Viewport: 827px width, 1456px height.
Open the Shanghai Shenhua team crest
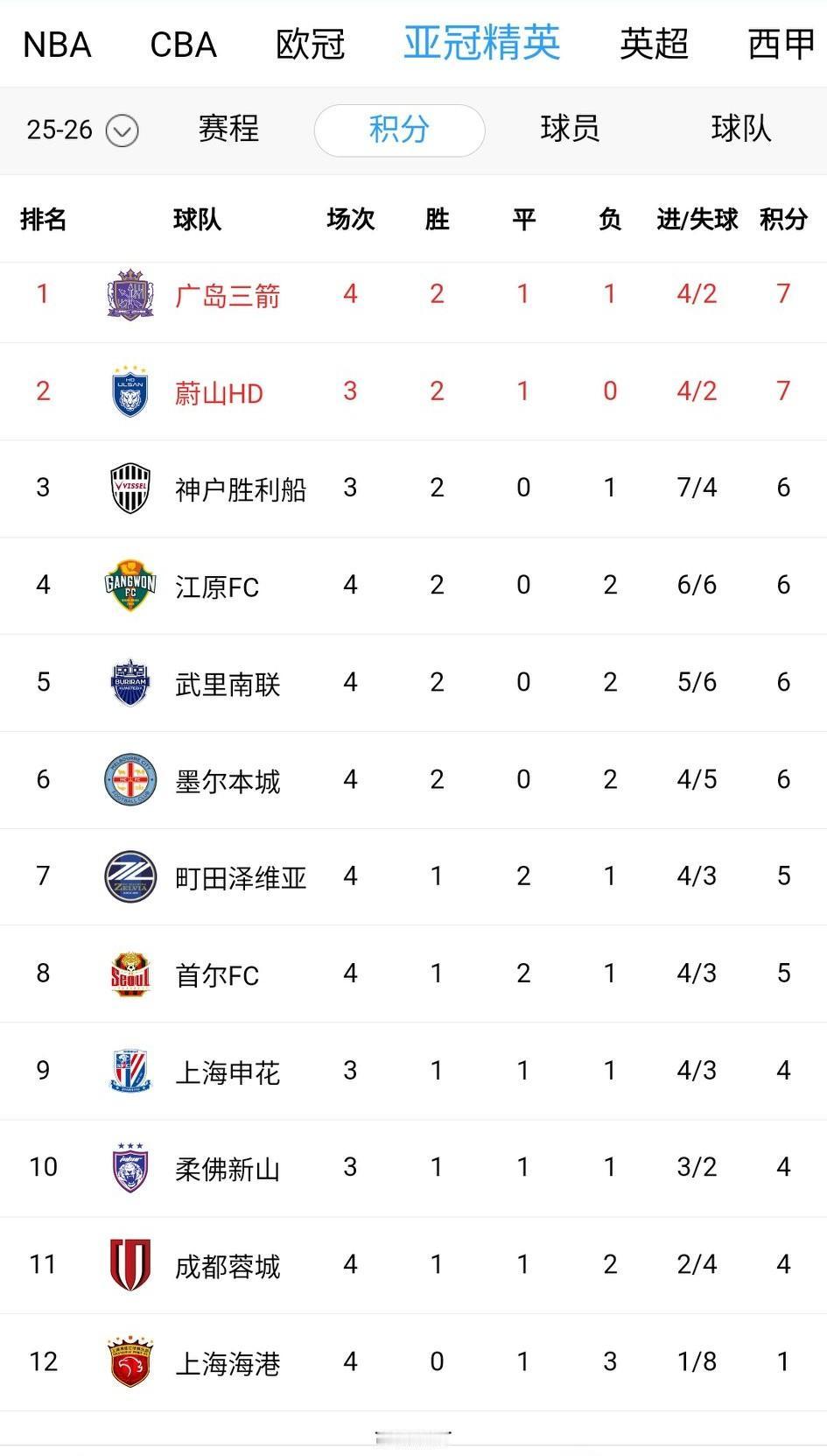(130, 1070)
